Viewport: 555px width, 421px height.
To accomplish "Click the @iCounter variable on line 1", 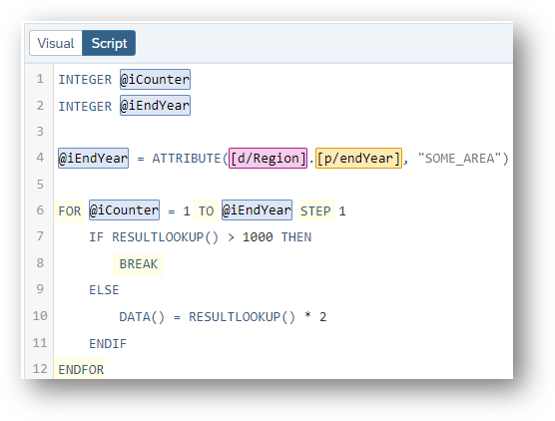I will pyautogui.click(x=155, y=79).
